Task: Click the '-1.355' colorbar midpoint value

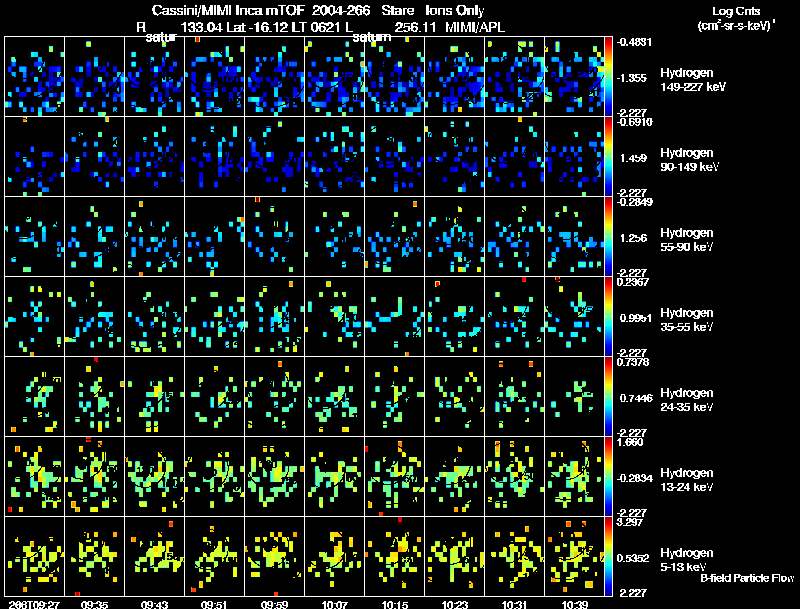Action: (632, 78)
